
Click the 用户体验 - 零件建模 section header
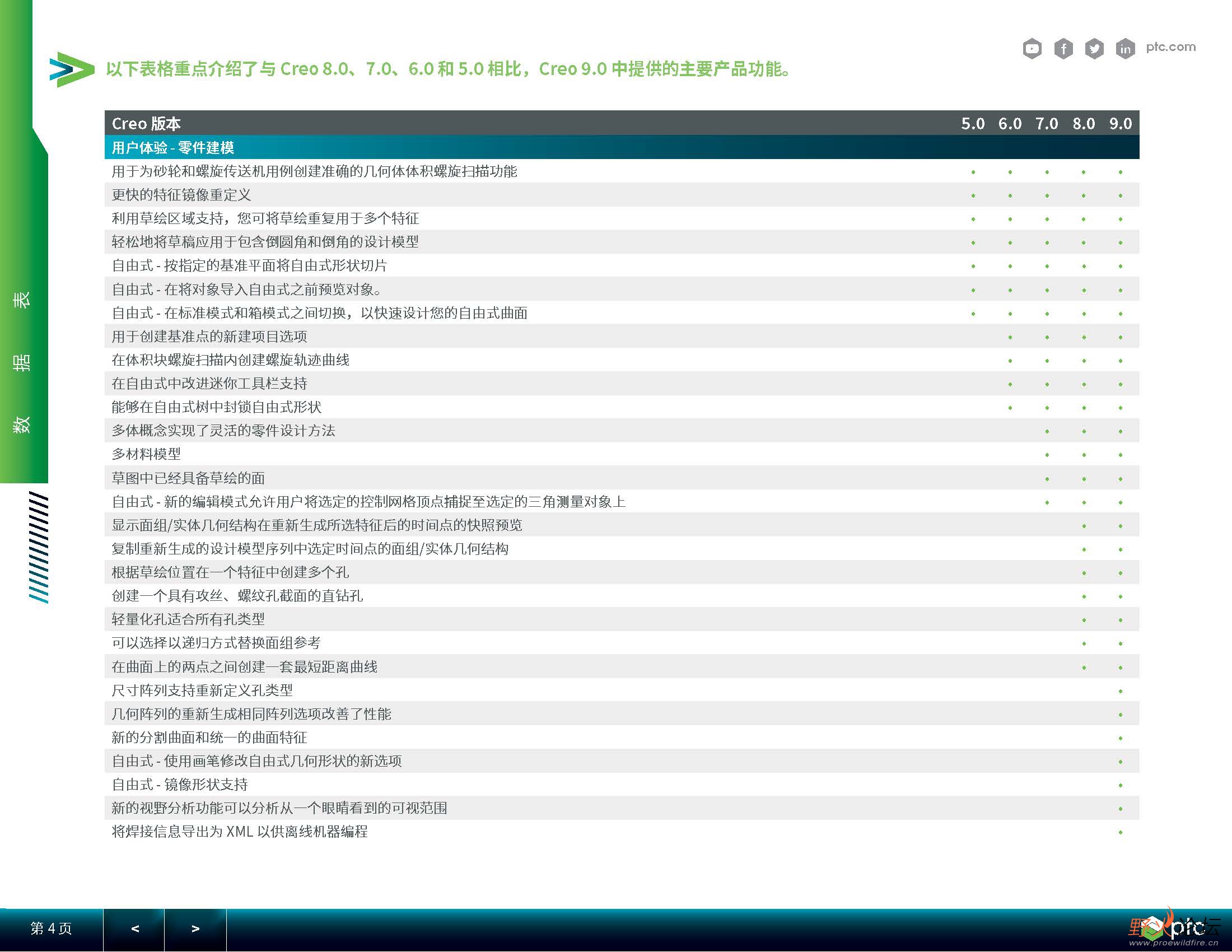[x=172, y=148]
